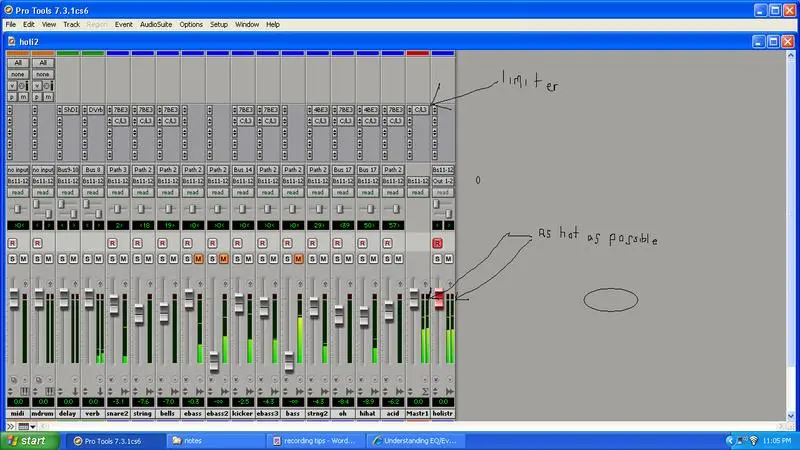Unmute the ebass track
Image resolution: width=800 pixels, height=450 pixels.
point(199,259)
